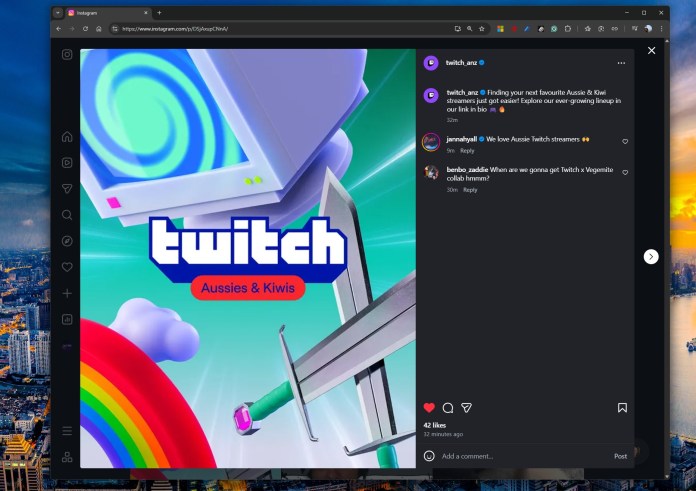This screenshot has width=696, height=491.
Task: View site information icon in address bar
Action: click(115, 29)
